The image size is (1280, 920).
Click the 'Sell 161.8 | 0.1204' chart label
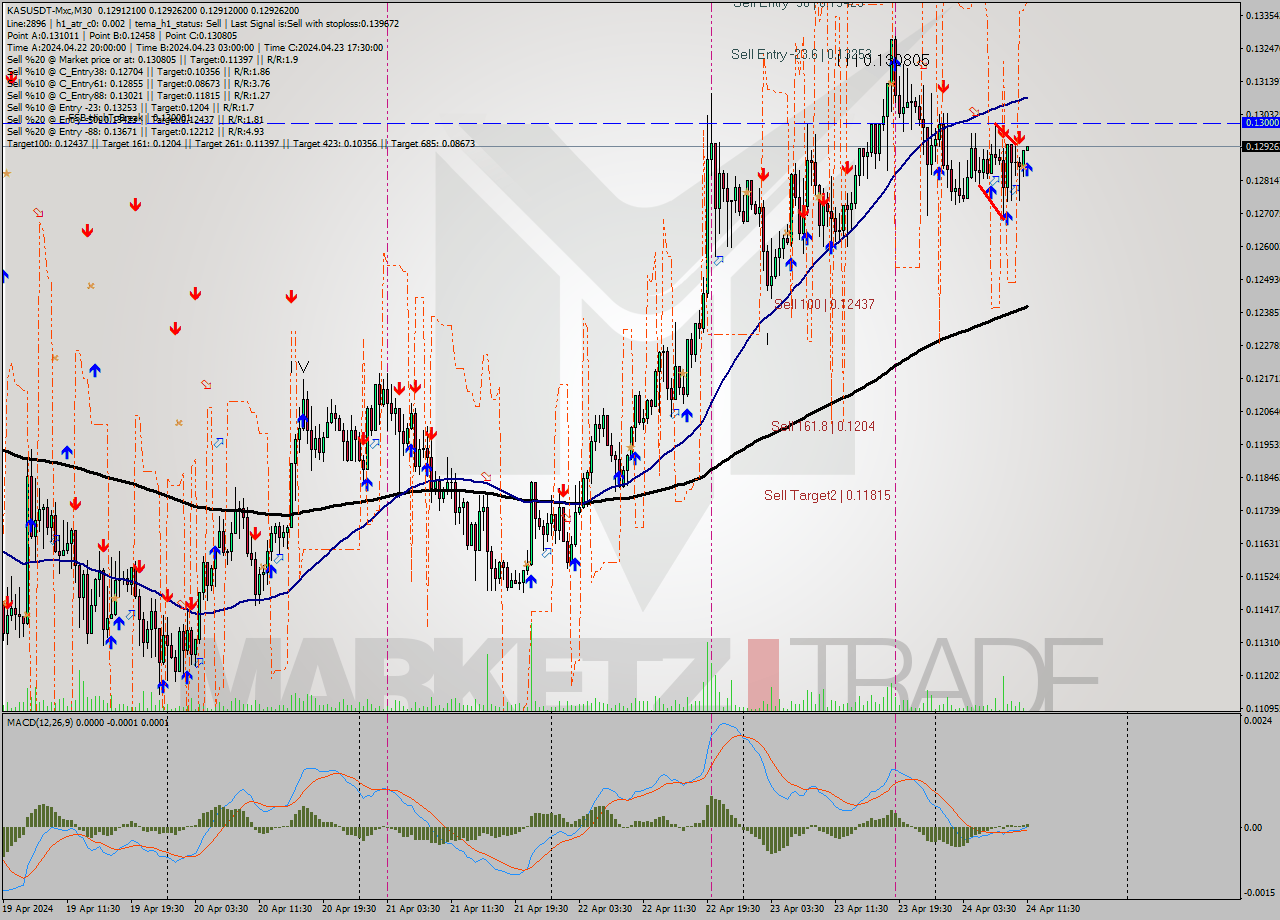tap(823, 426)
